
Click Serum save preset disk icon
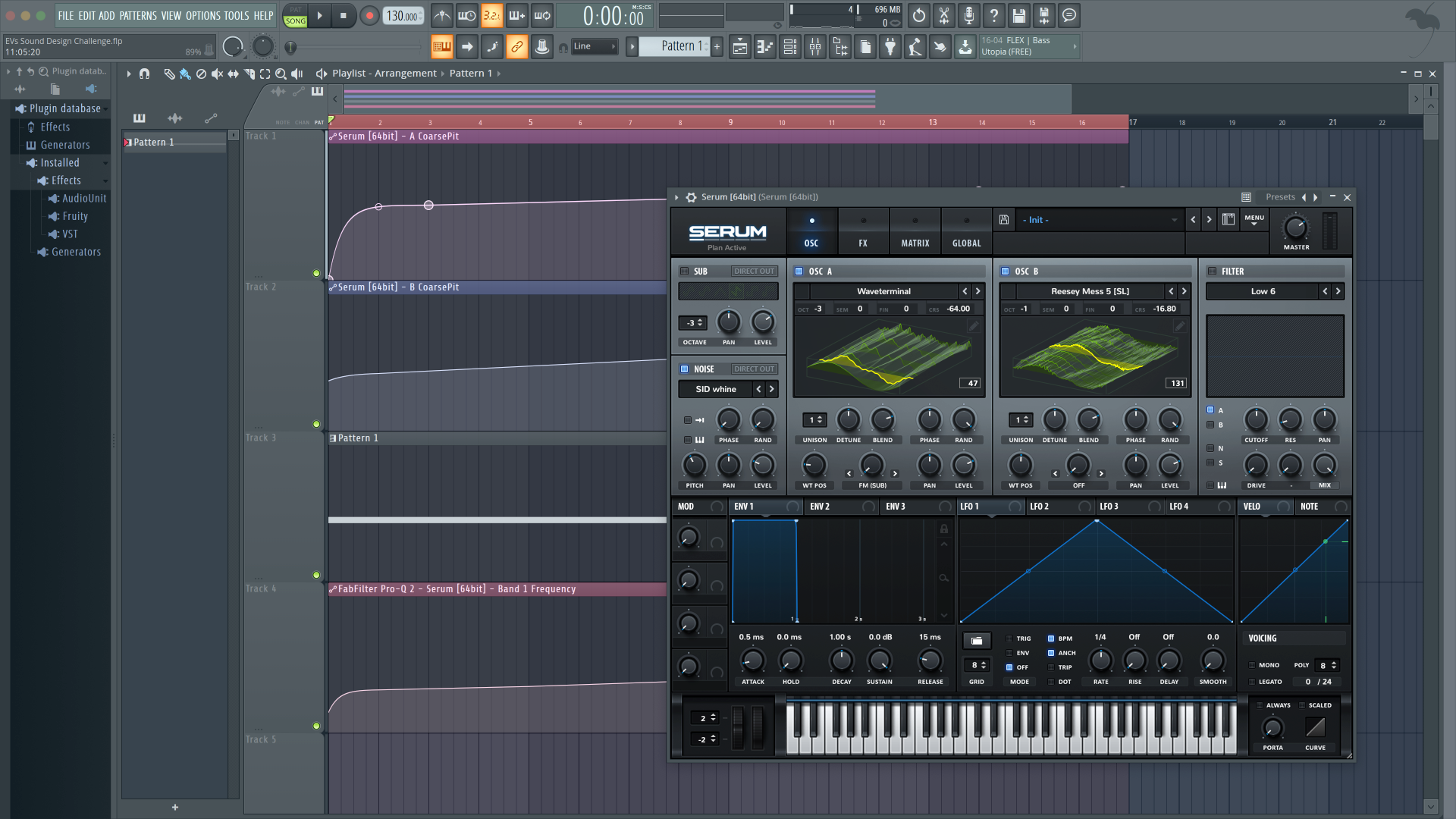coord(1004,220)
